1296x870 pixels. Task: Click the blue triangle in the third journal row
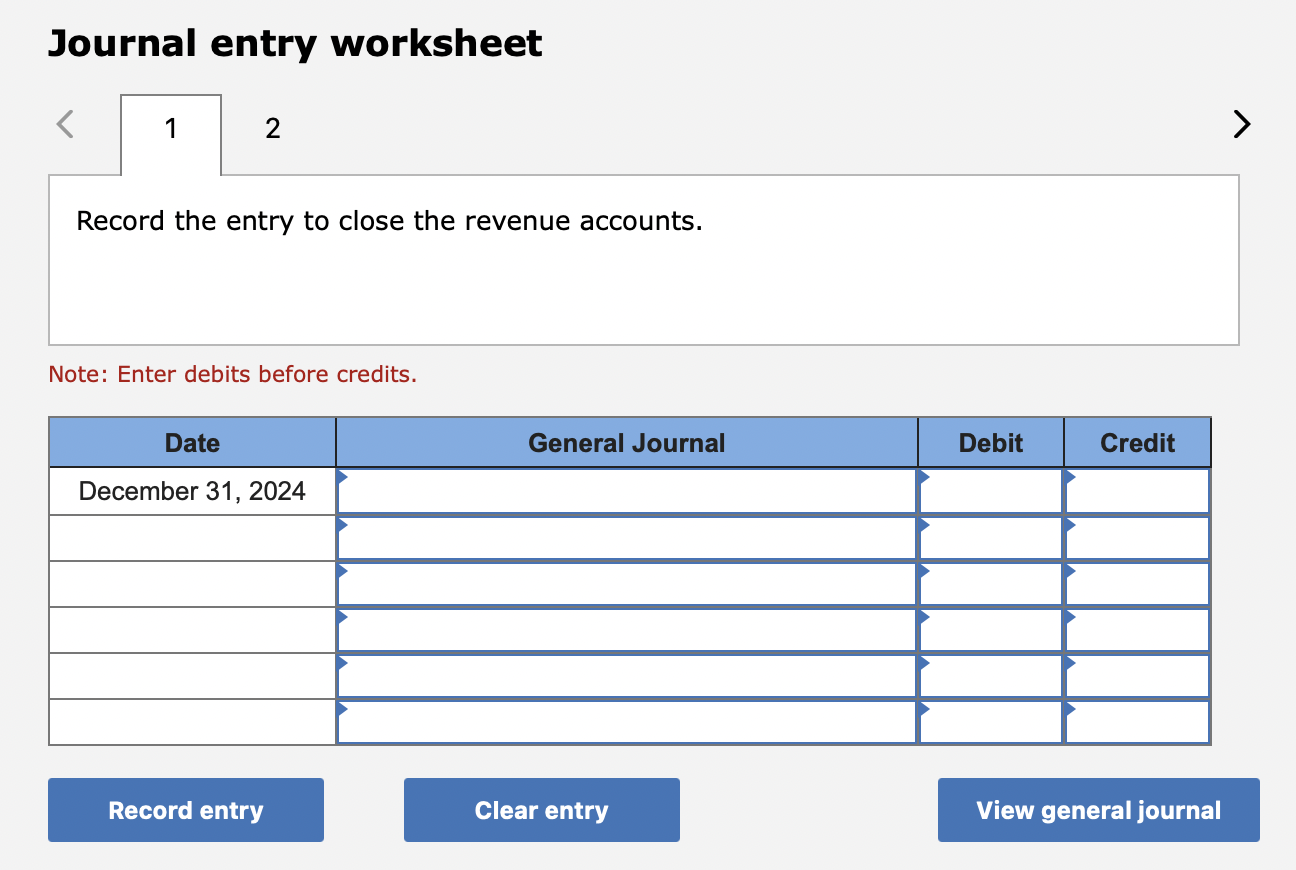coord(342,568)
